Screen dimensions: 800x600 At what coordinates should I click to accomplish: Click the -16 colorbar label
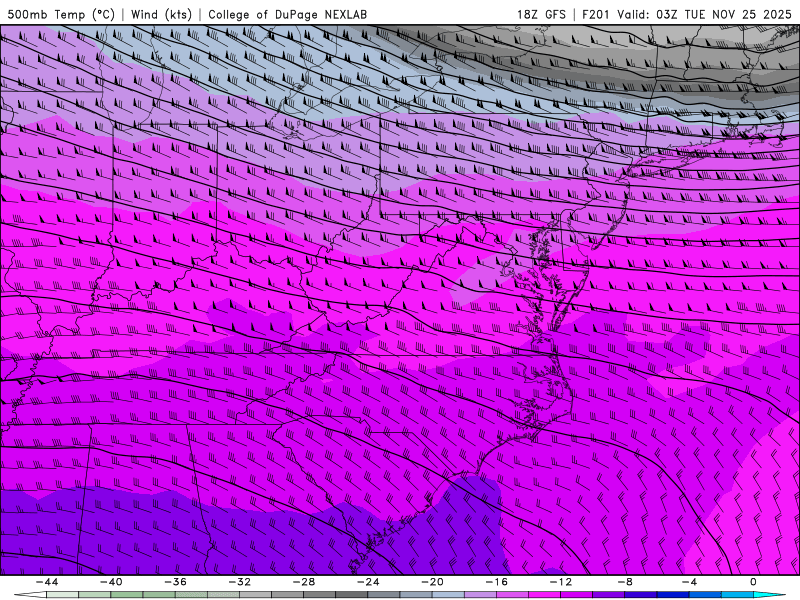(x=497, y=582)
